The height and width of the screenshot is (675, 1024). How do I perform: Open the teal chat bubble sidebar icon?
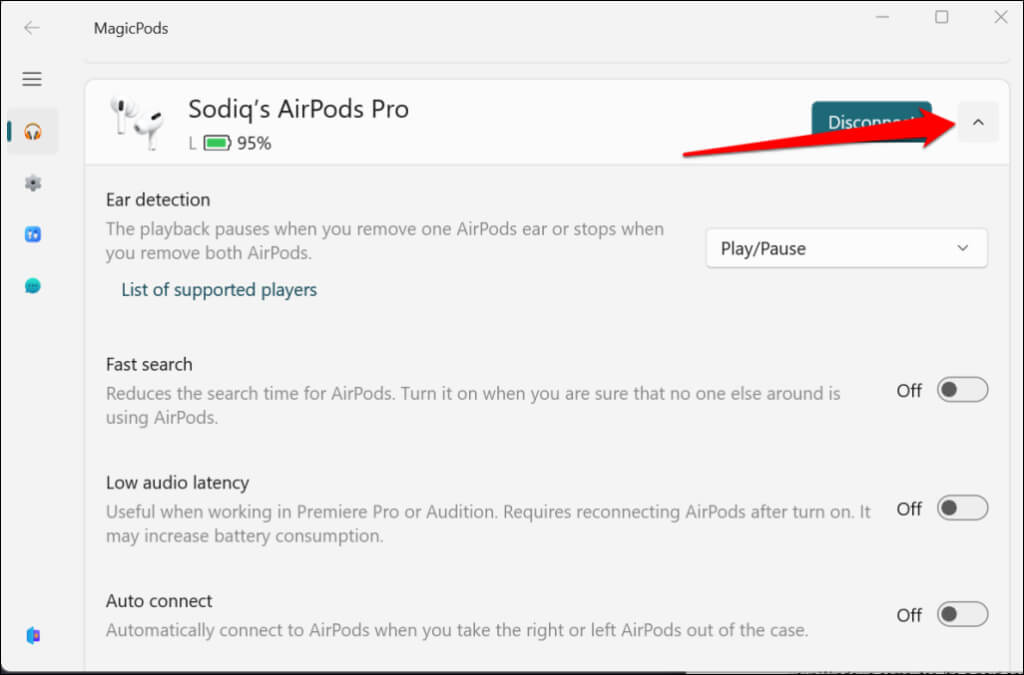point(33,286)
